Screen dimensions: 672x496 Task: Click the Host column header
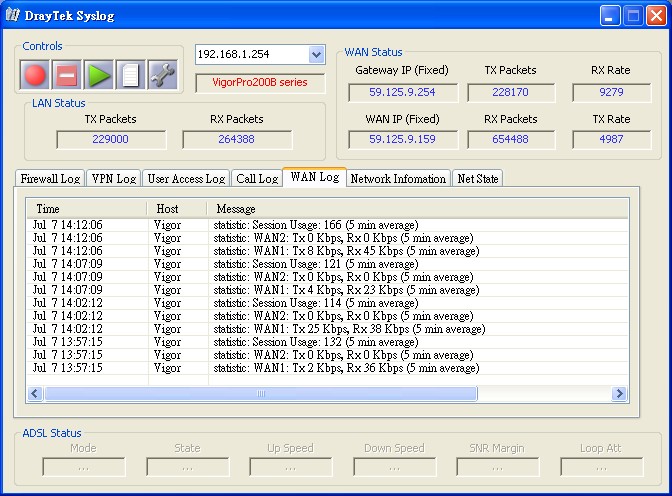coord(177,209)
